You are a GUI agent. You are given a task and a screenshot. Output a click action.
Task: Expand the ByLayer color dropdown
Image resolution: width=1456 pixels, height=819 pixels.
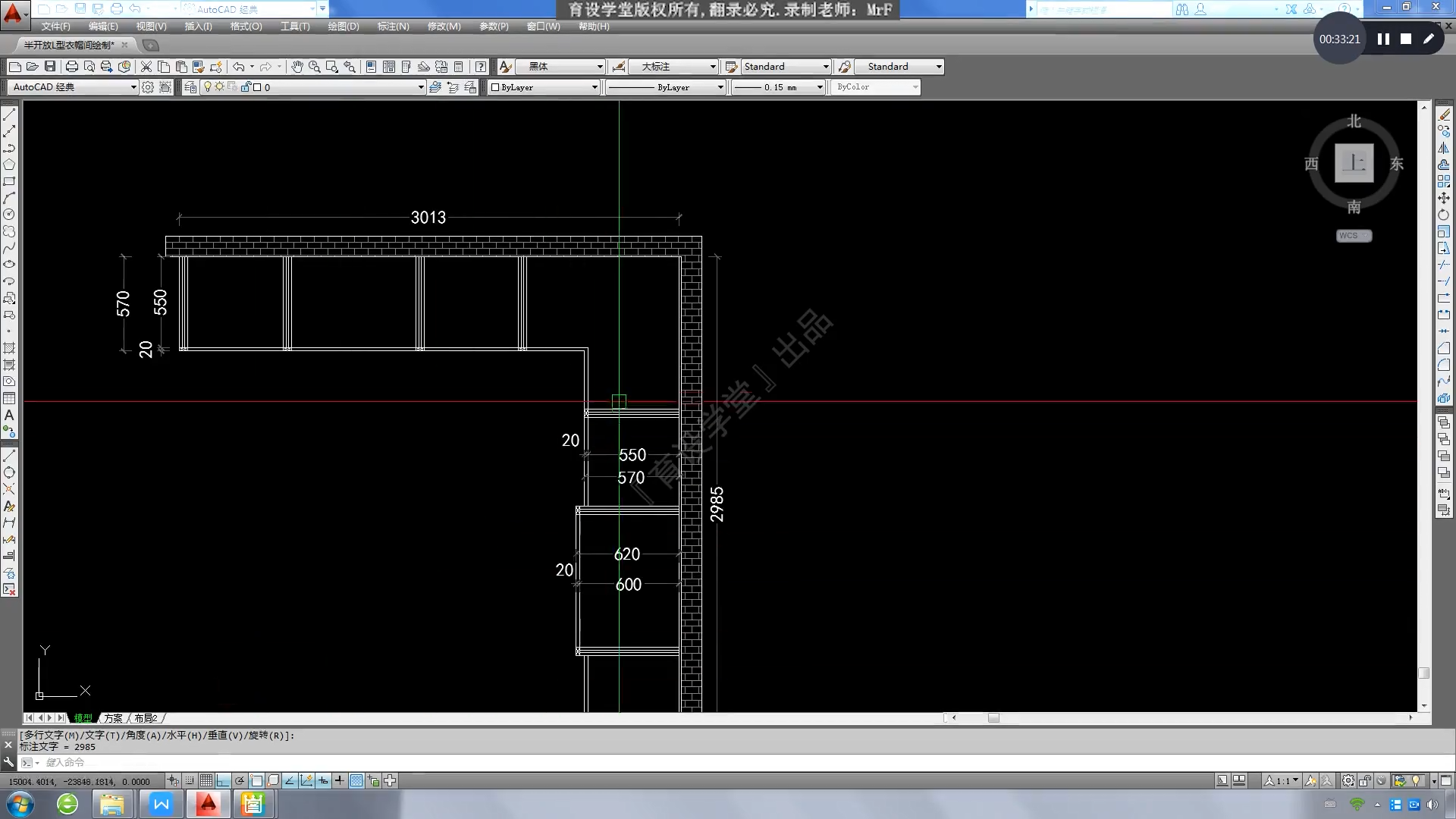click(595, 87)
